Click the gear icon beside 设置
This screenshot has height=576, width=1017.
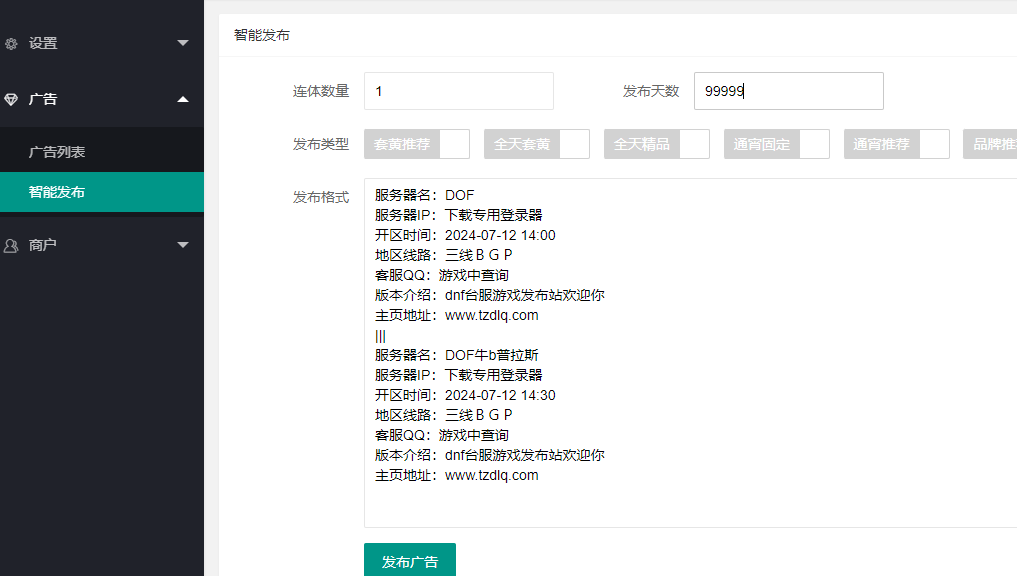(x=11, y=43)
